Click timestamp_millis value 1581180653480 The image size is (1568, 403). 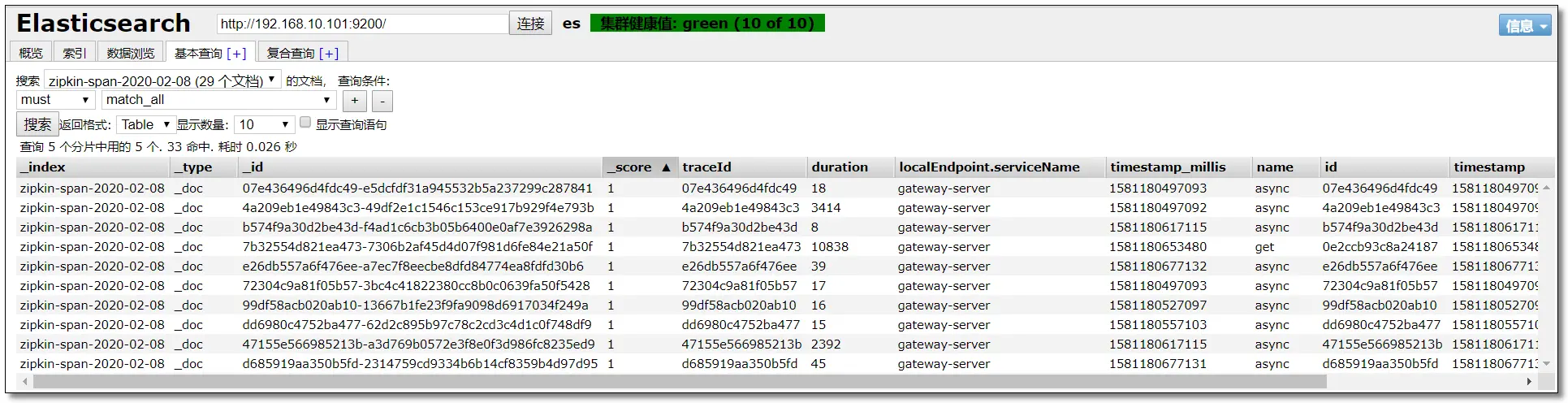[x=1158, y=246]
